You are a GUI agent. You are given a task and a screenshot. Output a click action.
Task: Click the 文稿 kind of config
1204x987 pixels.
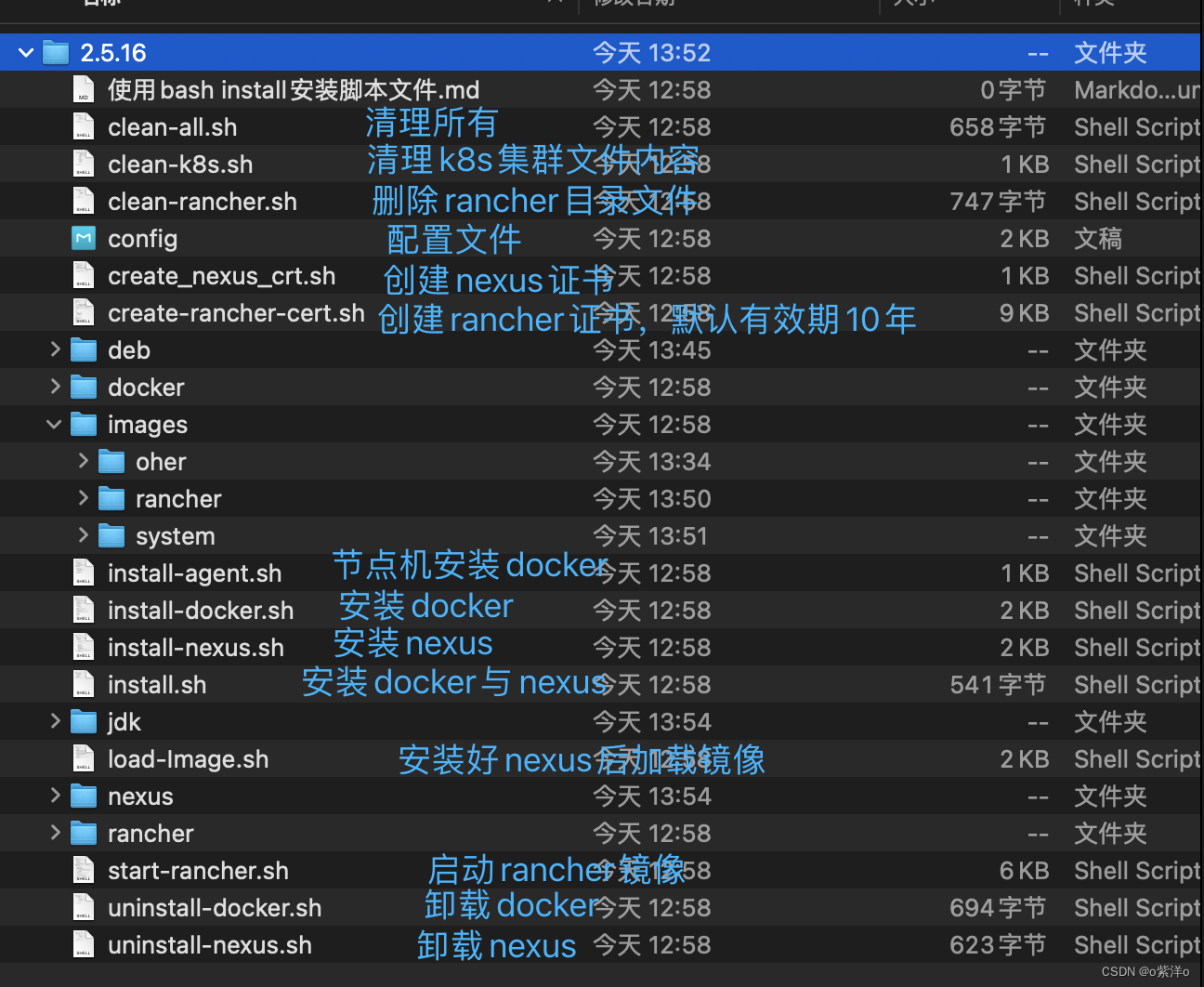(1098, 239)
